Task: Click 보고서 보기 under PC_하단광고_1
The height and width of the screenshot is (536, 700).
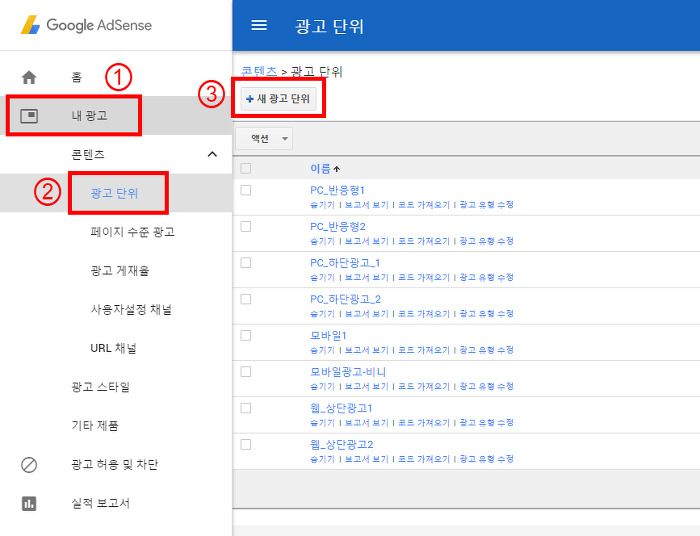Action: 367,277
